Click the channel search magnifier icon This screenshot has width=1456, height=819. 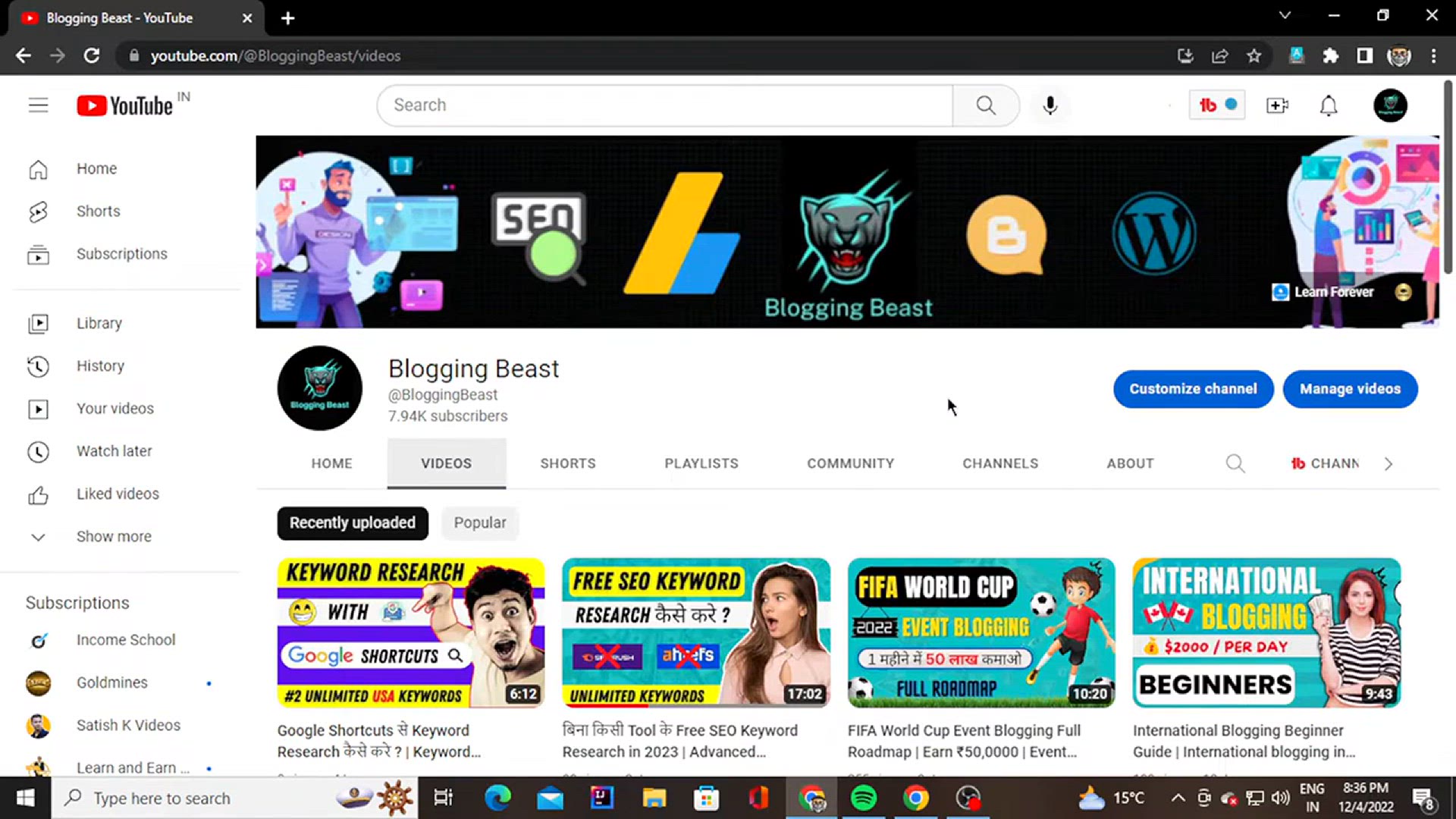pyautogui.click(x=1235, y=463)
